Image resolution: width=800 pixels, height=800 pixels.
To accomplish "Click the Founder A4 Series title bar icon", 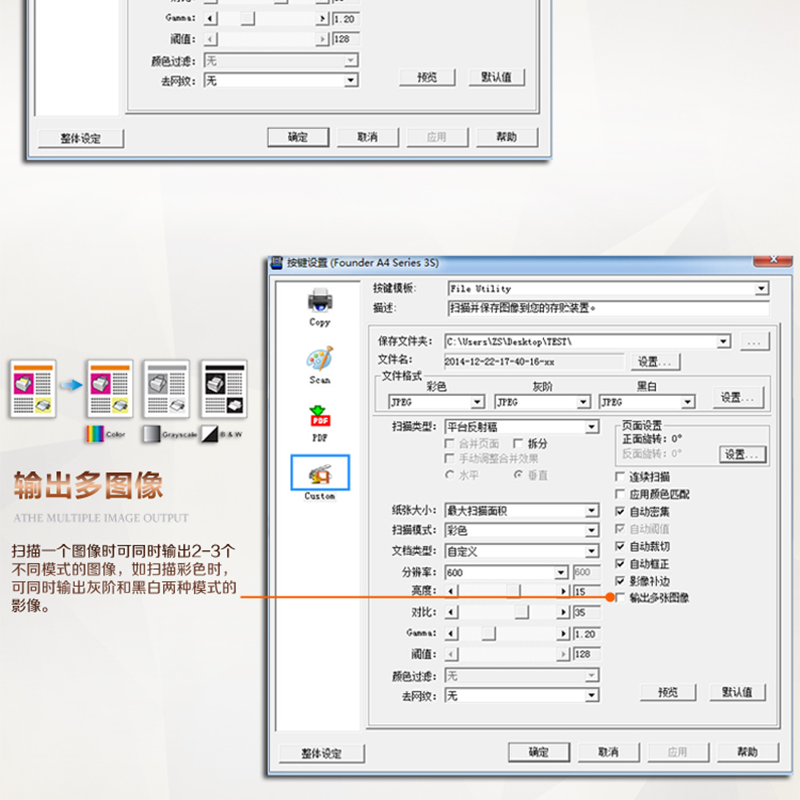I will click(x=277, y=263).
